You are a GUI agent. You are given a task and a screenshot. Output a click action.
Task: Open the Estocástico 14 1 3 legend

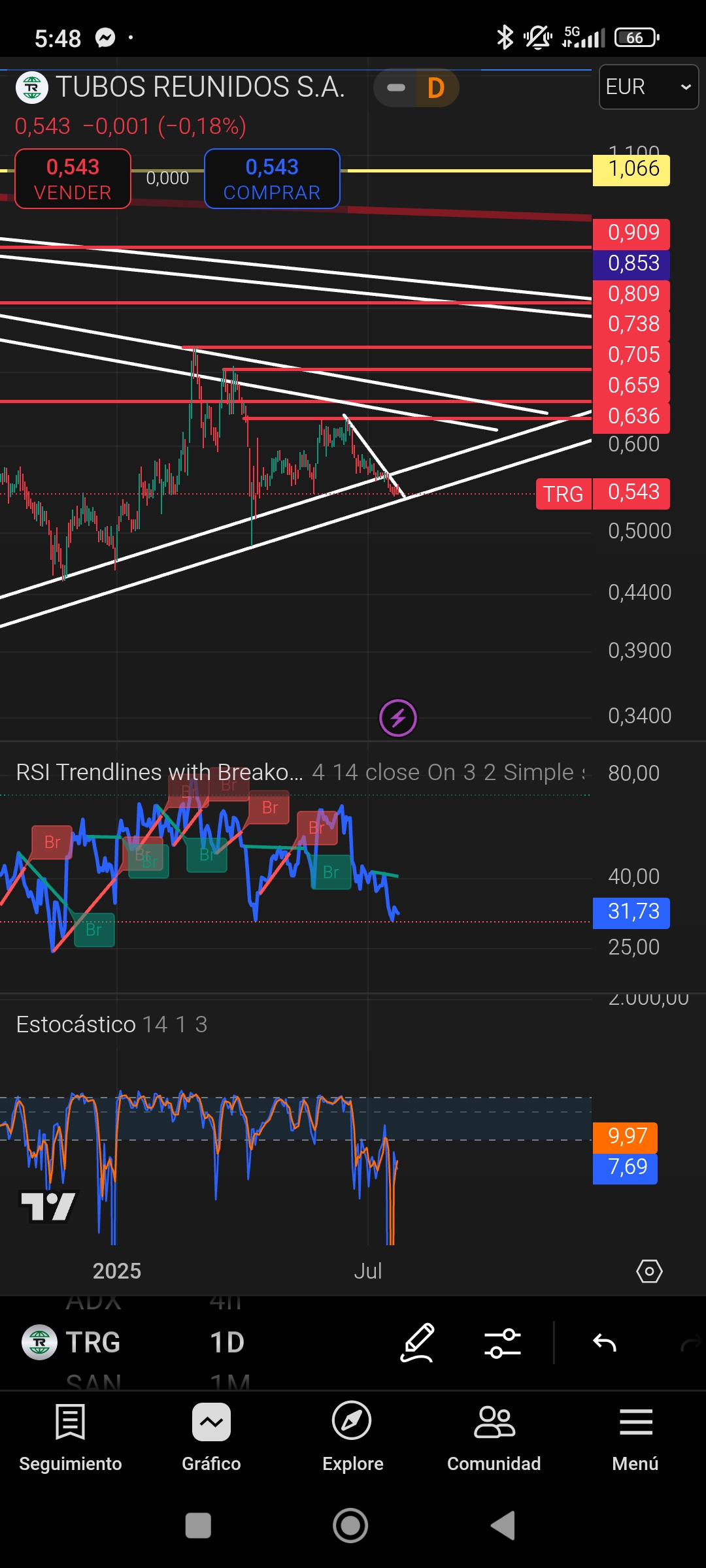[x=112, y=1024]
